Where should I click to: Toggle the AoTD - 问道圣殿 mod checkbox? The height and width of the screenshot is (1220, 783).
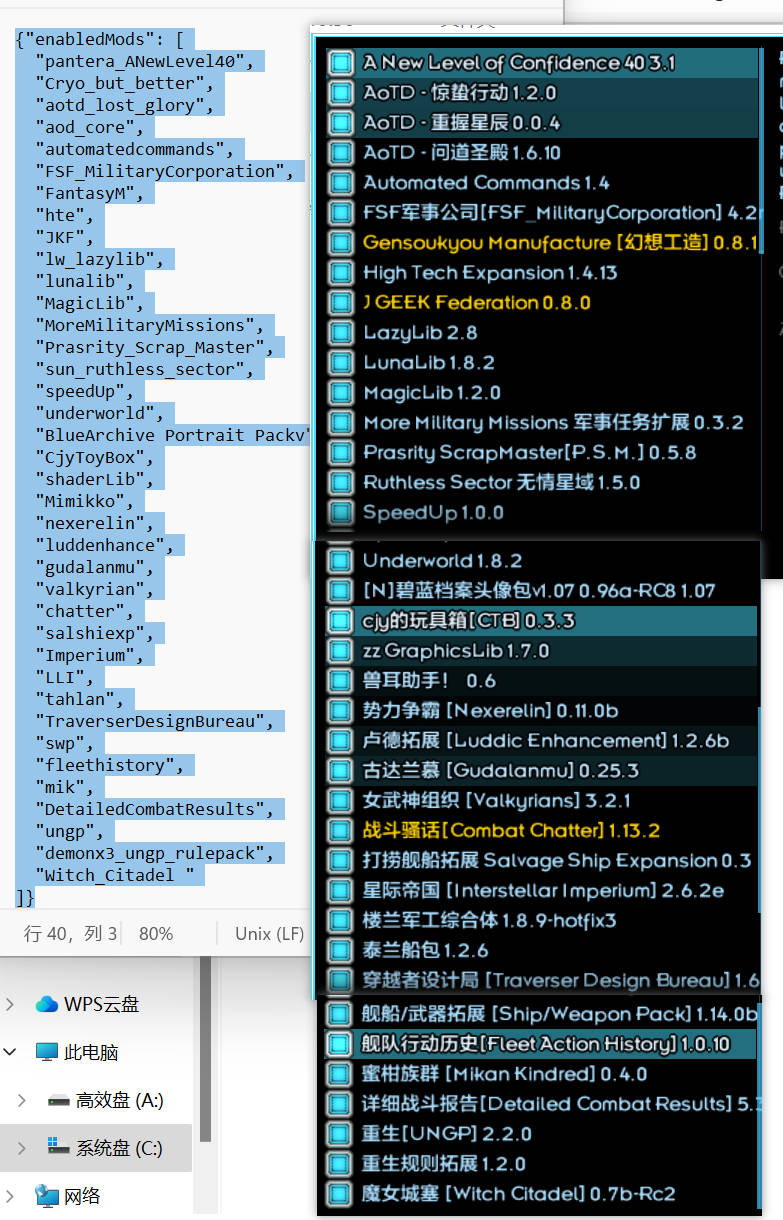point(341,153)
